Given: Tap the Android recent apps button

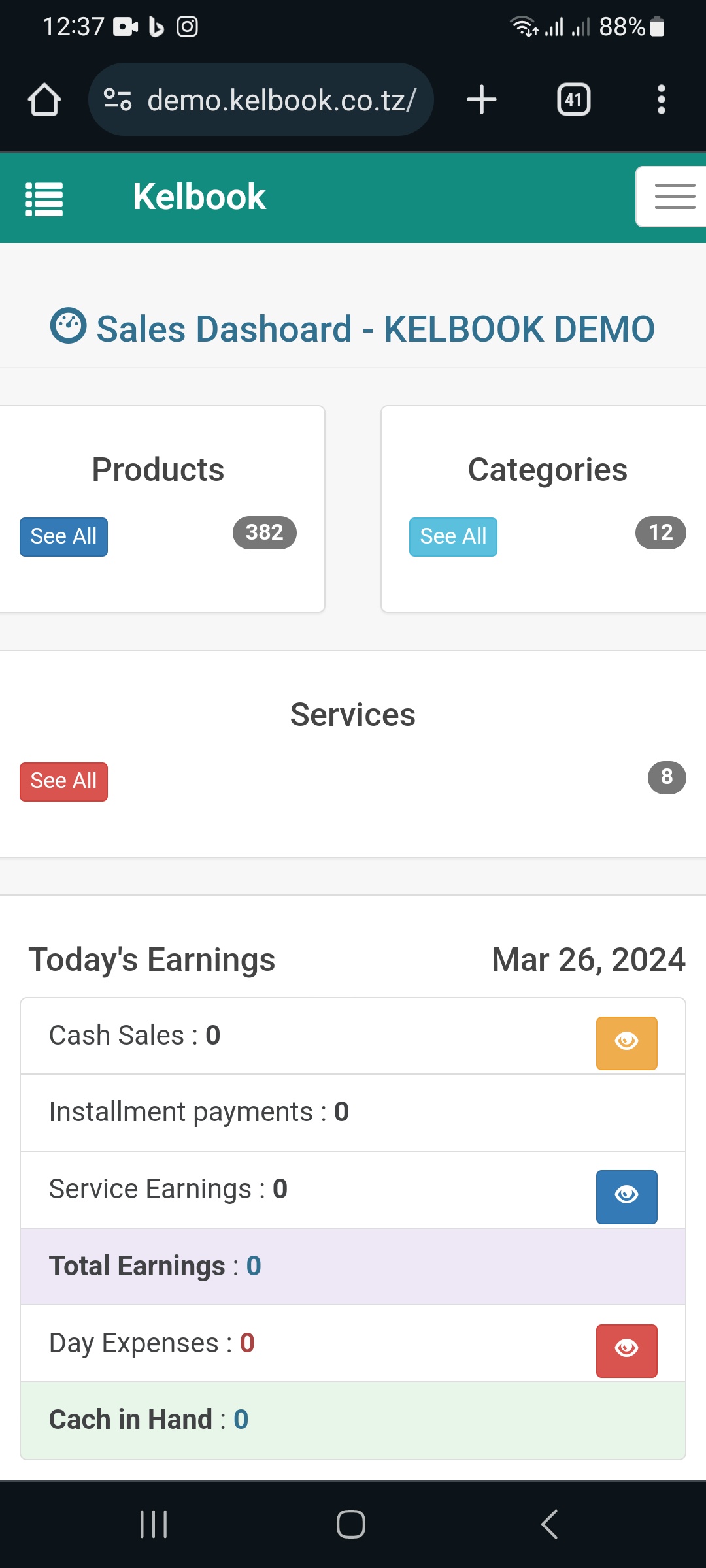Looking at the screenshot, I should pyautogui.click(x=154, y=1524).
